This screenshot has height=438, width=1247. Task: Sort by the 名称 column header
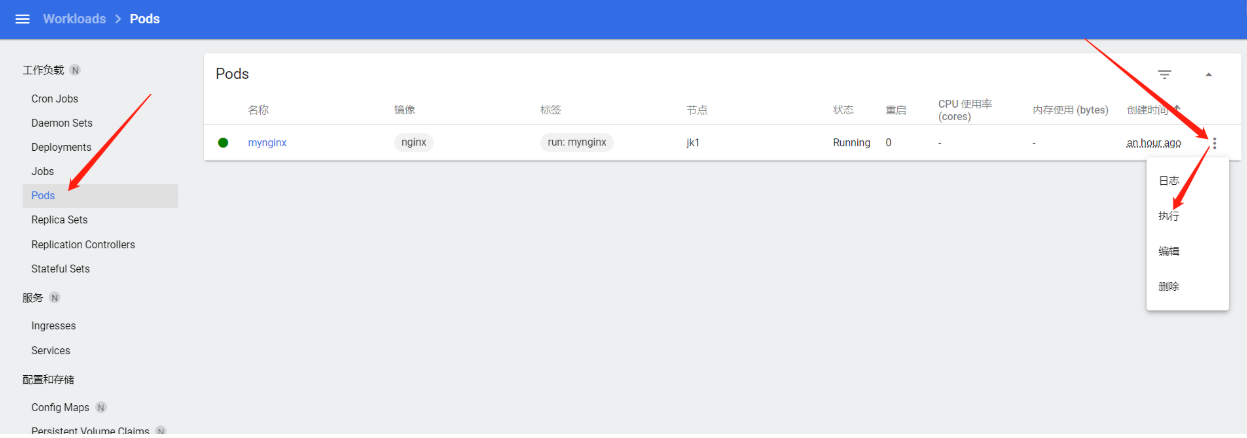[258, 109]
